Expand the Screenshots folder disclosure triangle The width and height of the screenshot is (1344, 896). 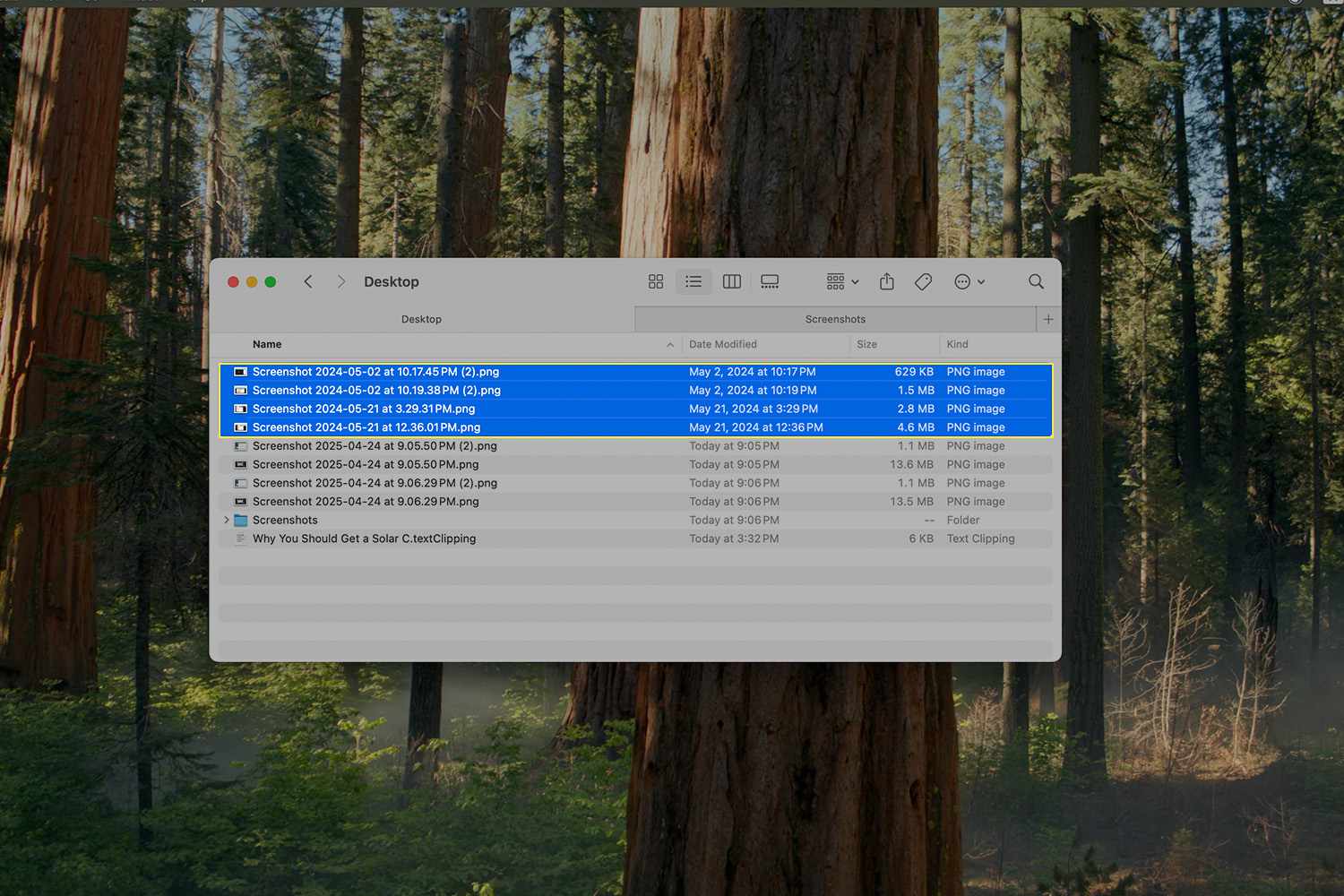click(x=226, y=521)
